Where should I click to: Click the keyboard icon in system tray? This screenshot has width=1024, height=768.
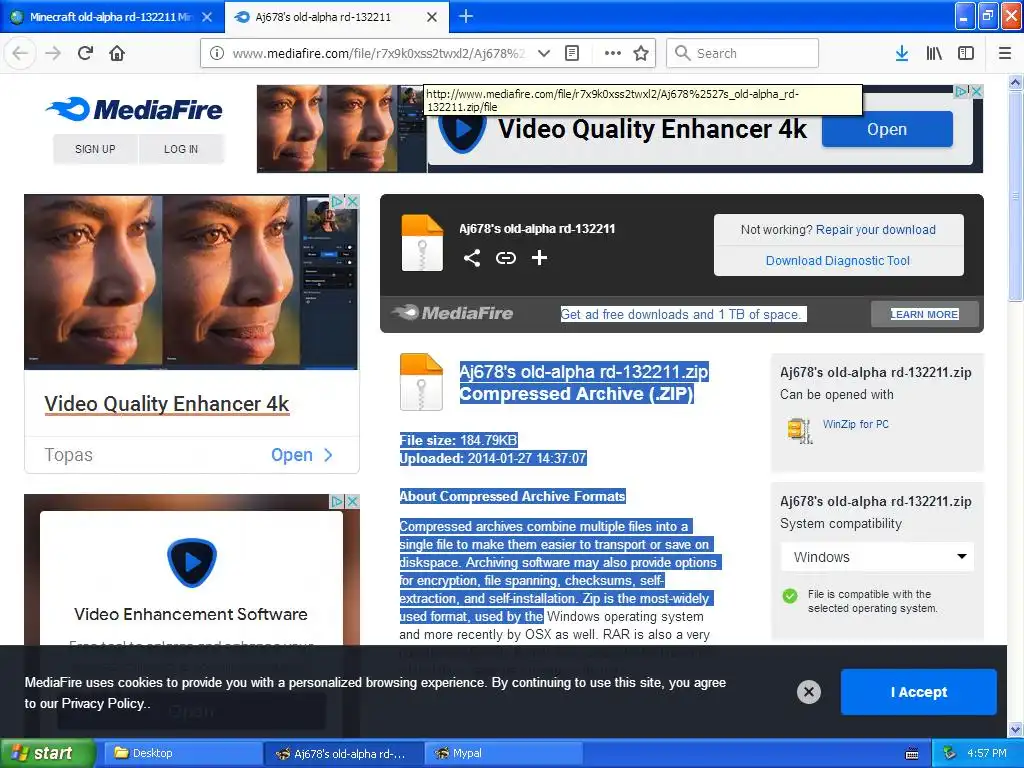pyautogui.click(x=912, y=754)
